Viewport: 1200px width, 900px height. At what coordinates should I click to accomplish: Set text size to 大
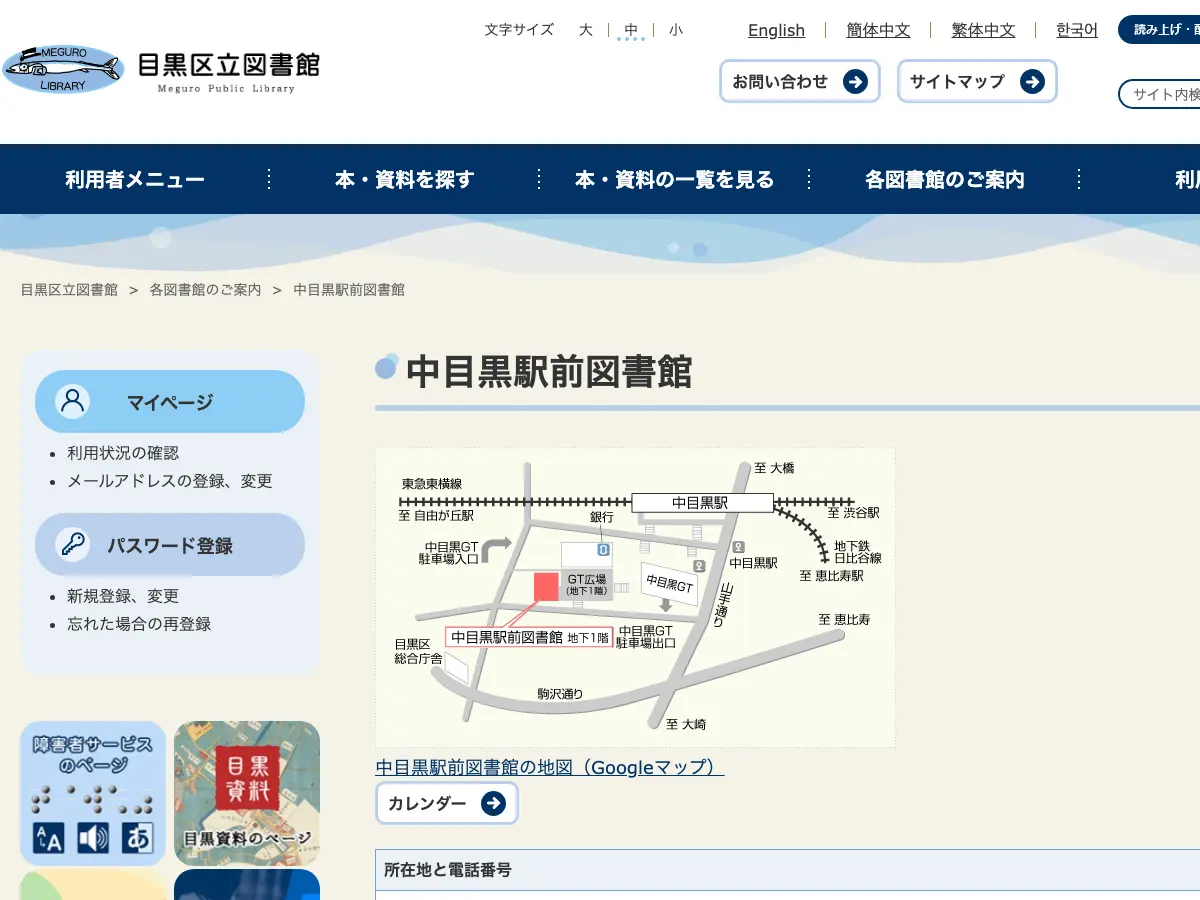click(586, 30)
